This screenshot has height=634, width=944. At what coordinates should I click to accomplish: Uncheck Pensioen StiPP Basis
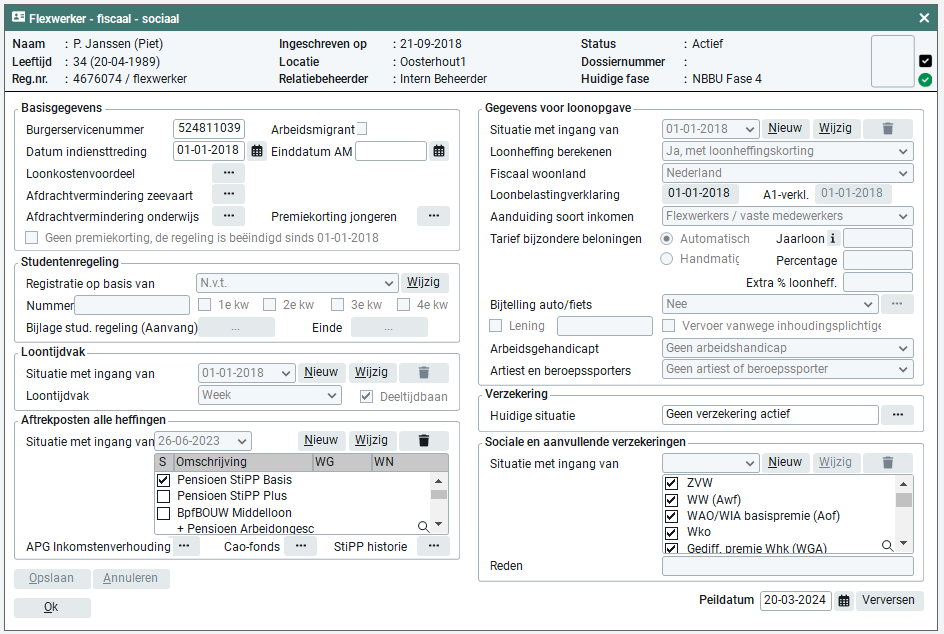163,480
